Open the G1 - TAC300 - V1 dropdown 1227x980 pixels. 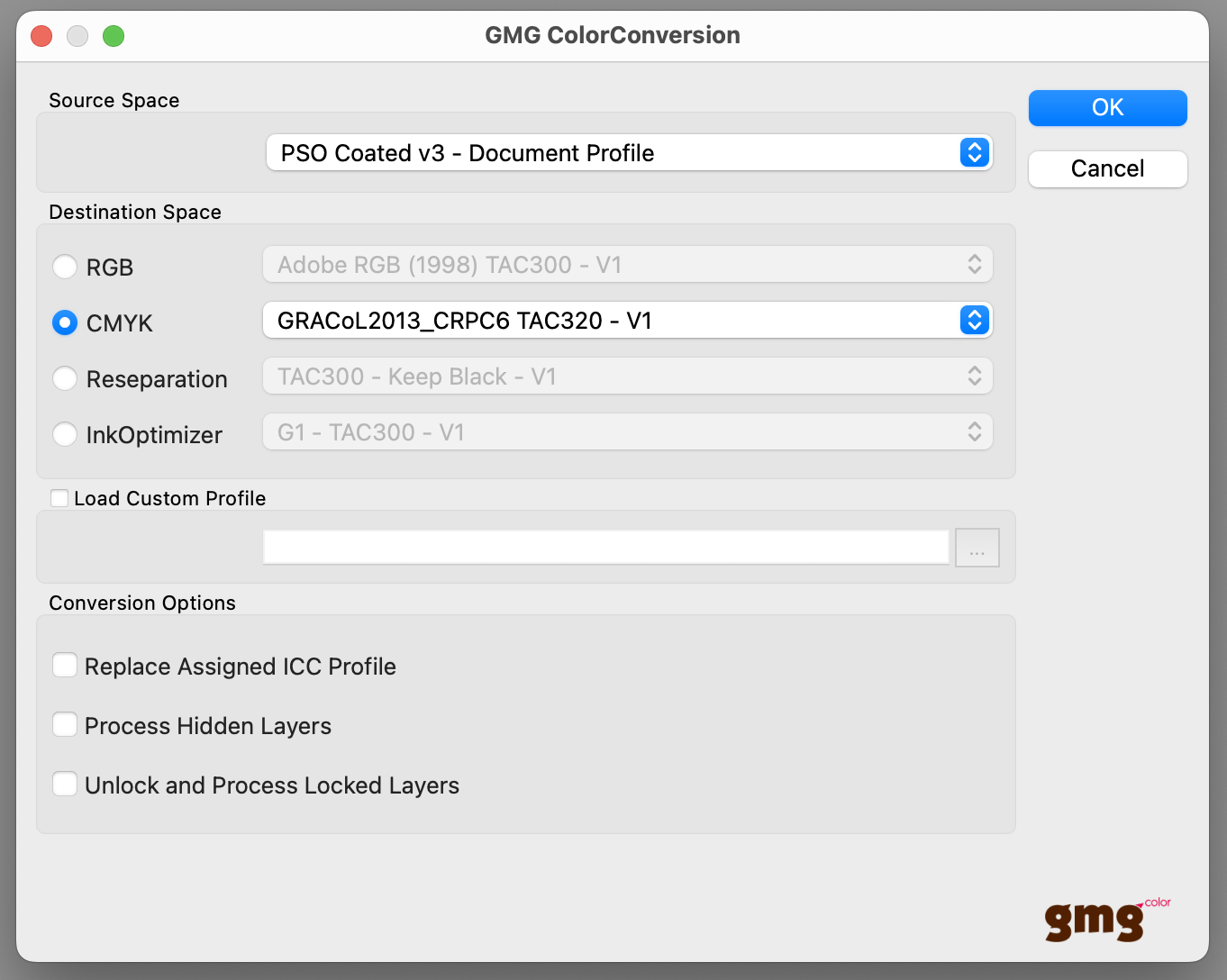pos(627,431)
